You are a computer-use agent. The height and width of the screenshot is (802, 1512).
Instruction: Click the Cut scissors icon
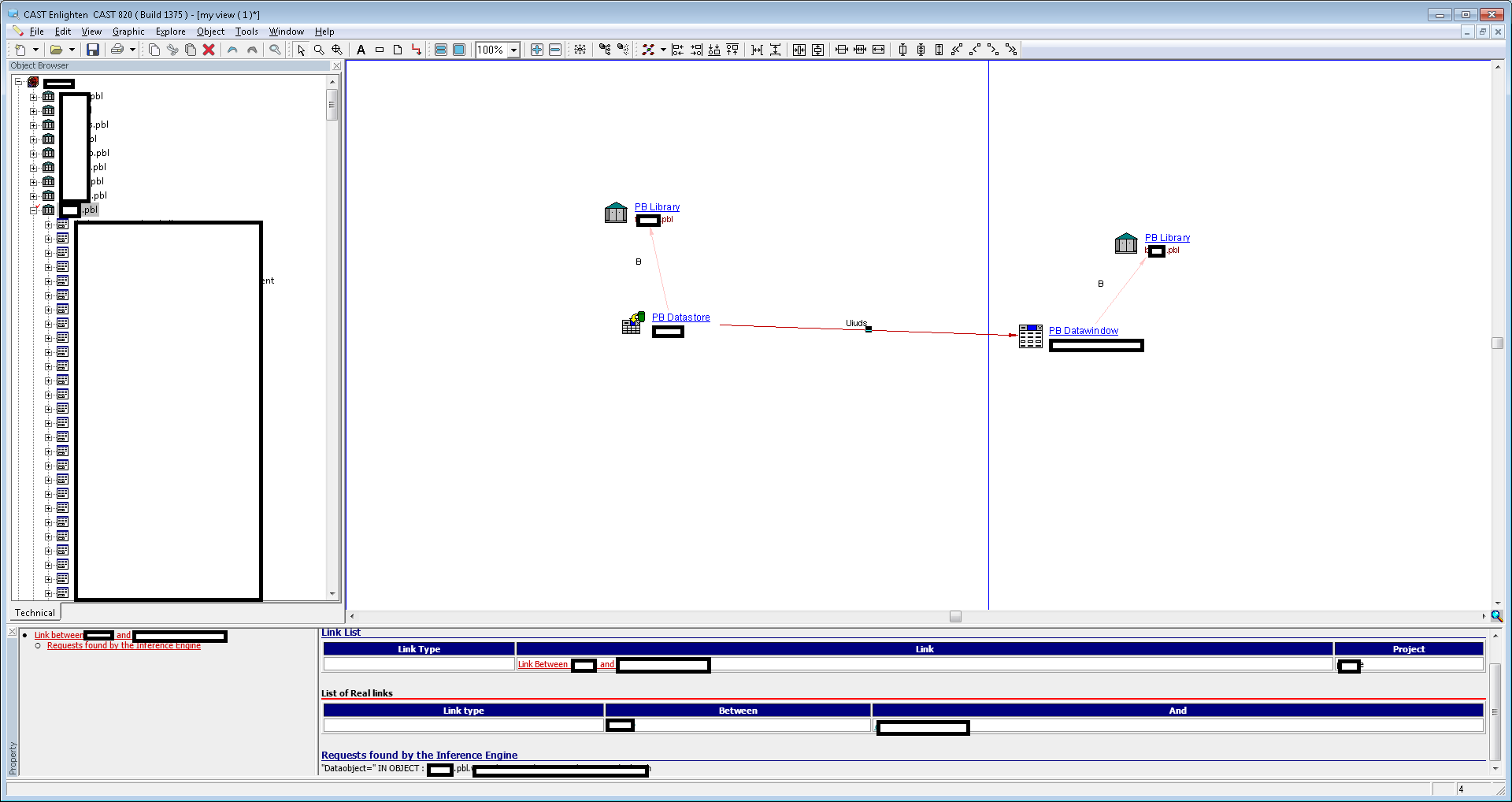coord(172,50)
